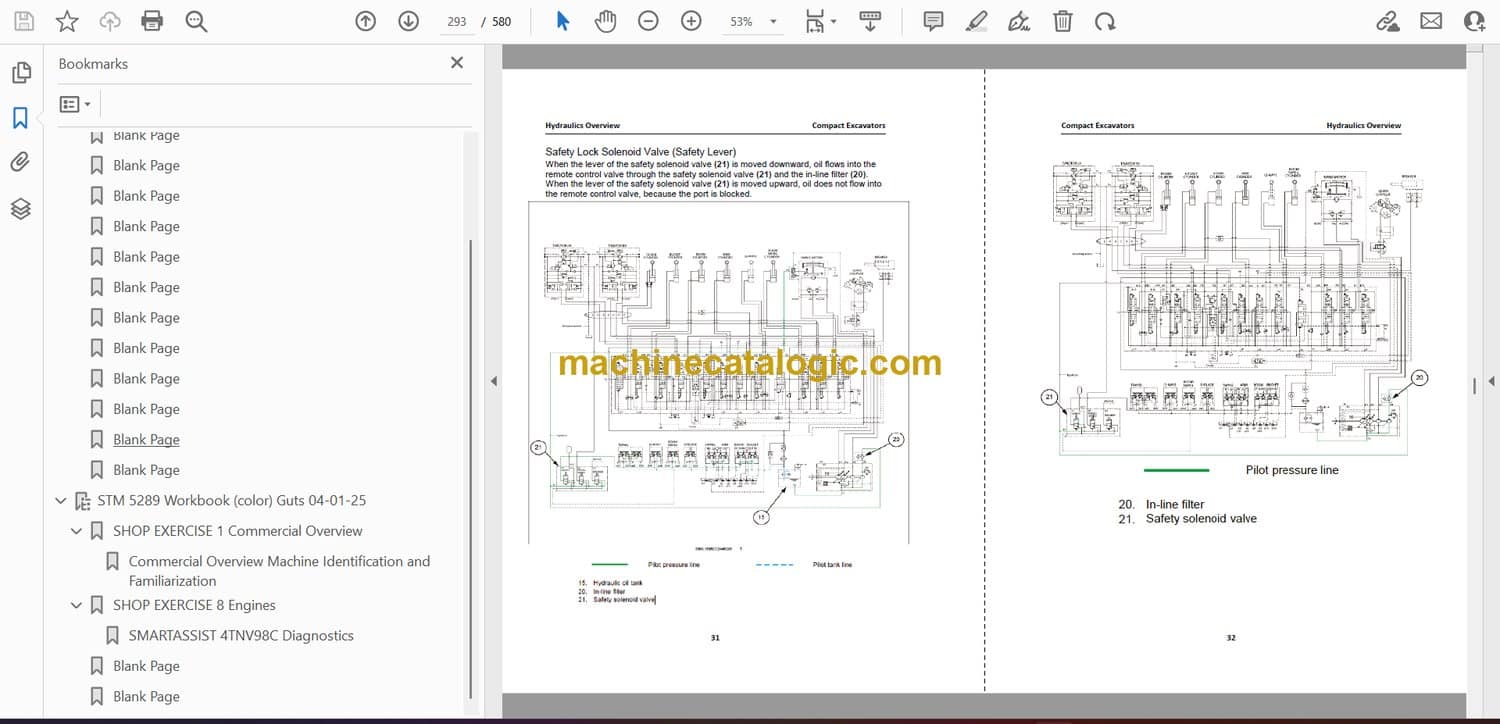Collapse the left navigation pane arrow
Viewport: 1500px width, 724px height.
492,381
